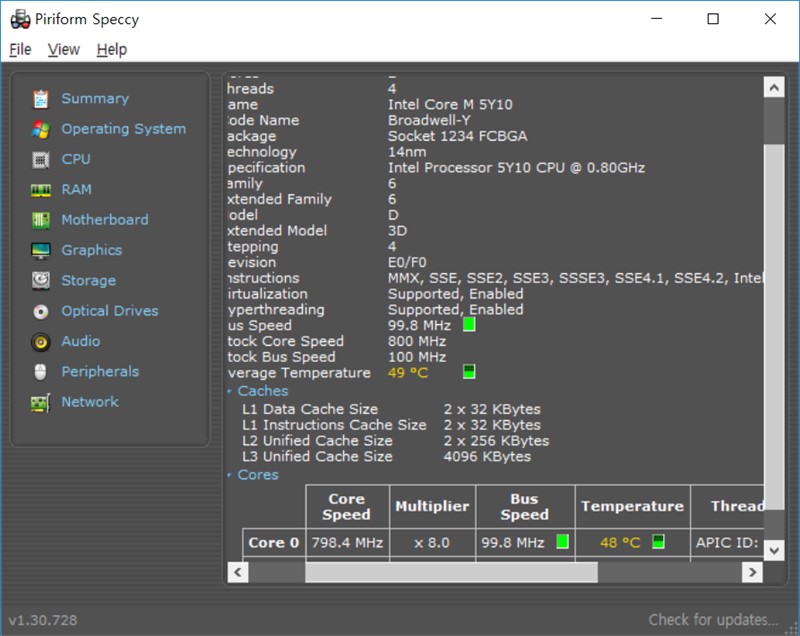This screenshot has width=800, height=636.
Task: Click the Broadwell-Y code name value
Action: click(x=429, y=120)
